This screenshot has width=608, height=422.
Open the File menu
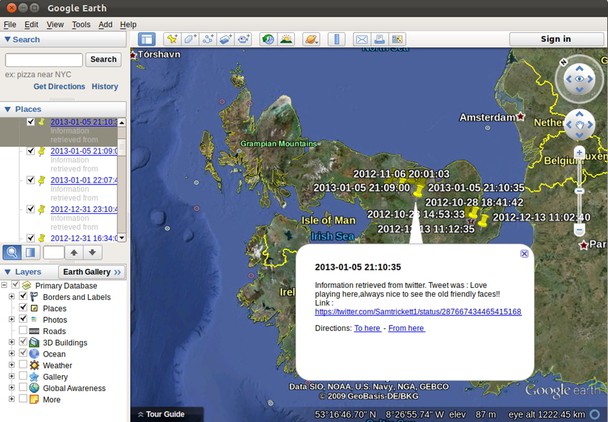pos(10,24)
